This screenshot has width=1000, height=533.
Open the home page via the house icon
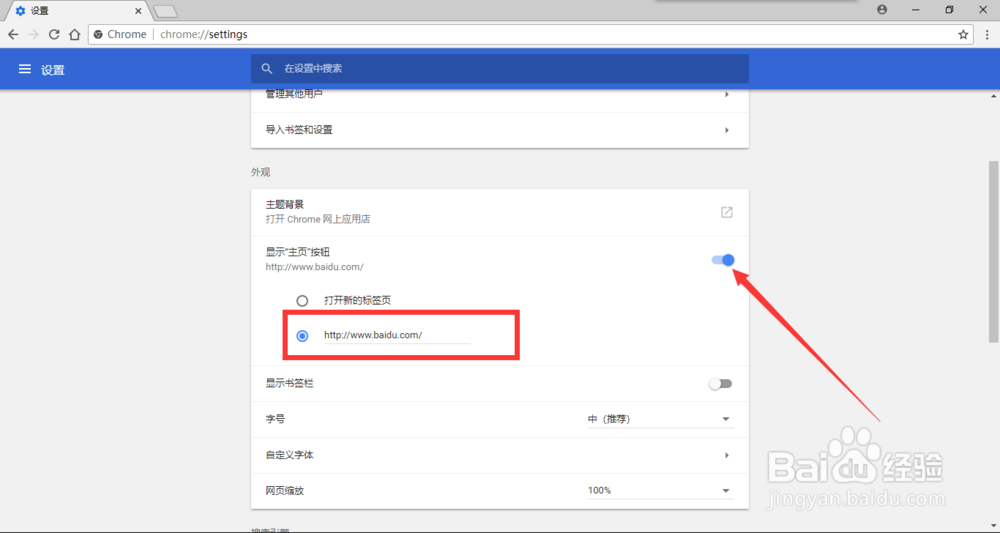coord(75,34)
